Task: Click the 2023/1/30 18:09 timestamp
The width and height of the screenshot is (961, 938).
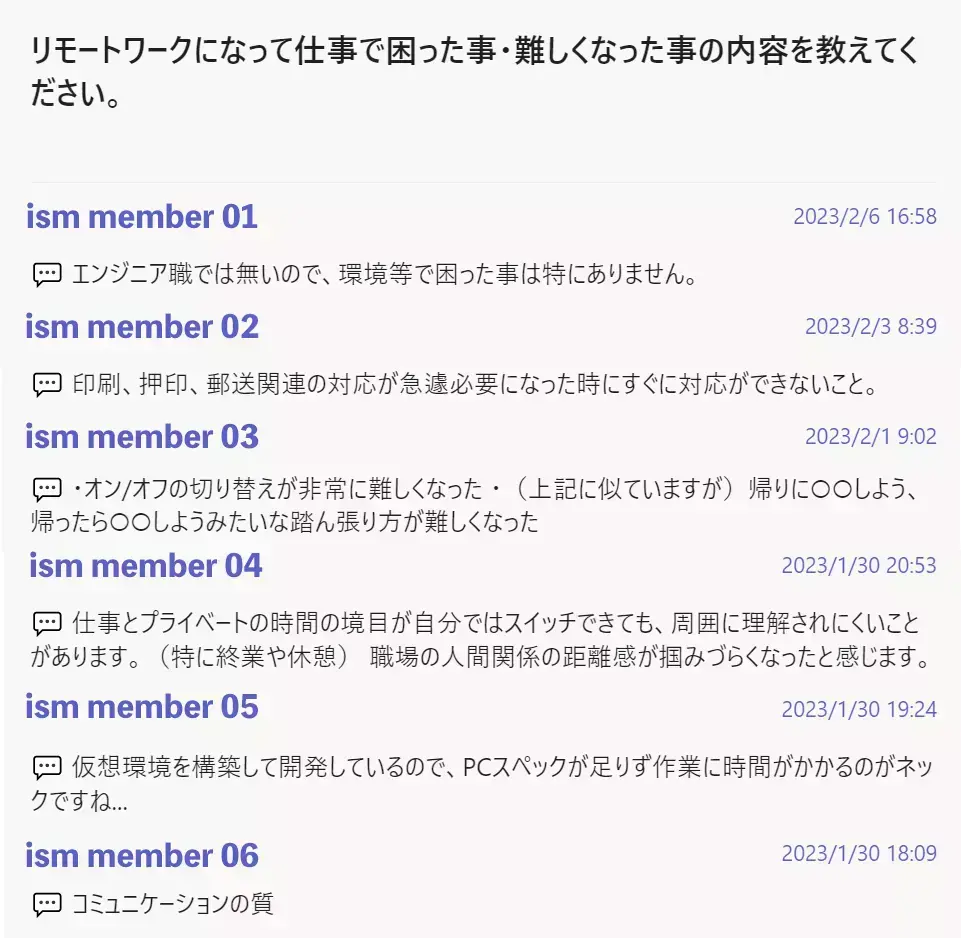Action: (859, 853)
